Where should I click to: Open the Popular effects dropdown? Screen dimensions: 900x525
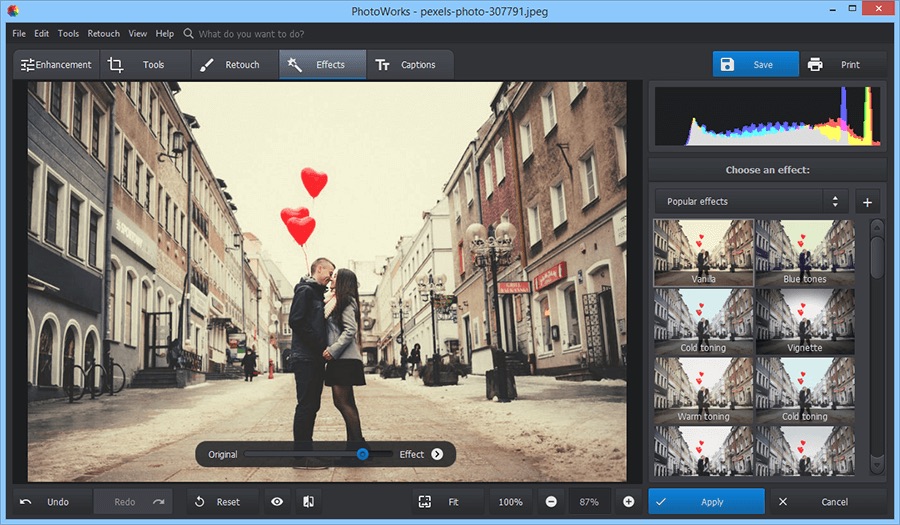pos(750,202)
